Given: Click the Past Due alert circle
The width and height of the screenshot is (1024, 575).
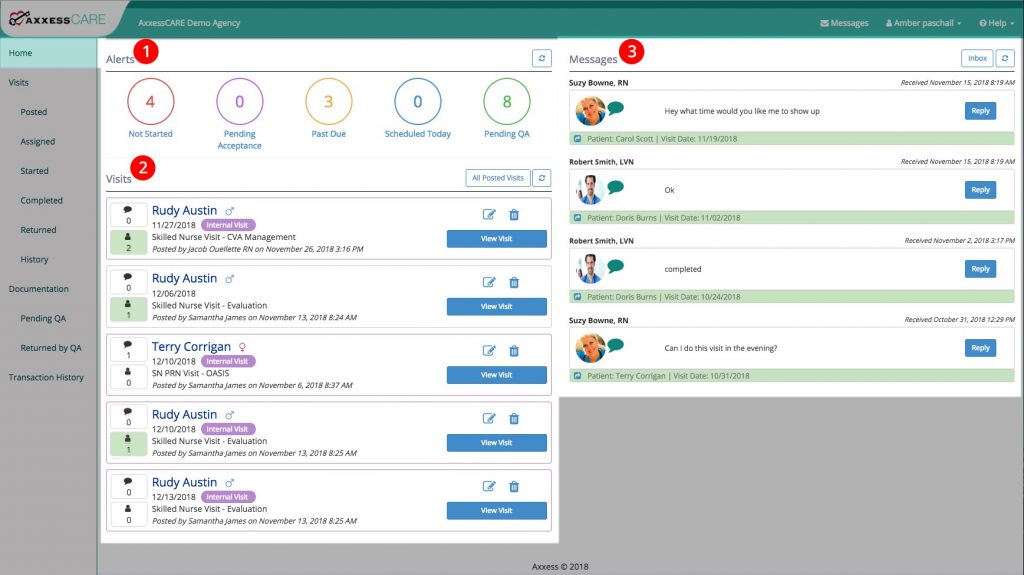Looking at the screenshot, I should click(x=329, y=102).
